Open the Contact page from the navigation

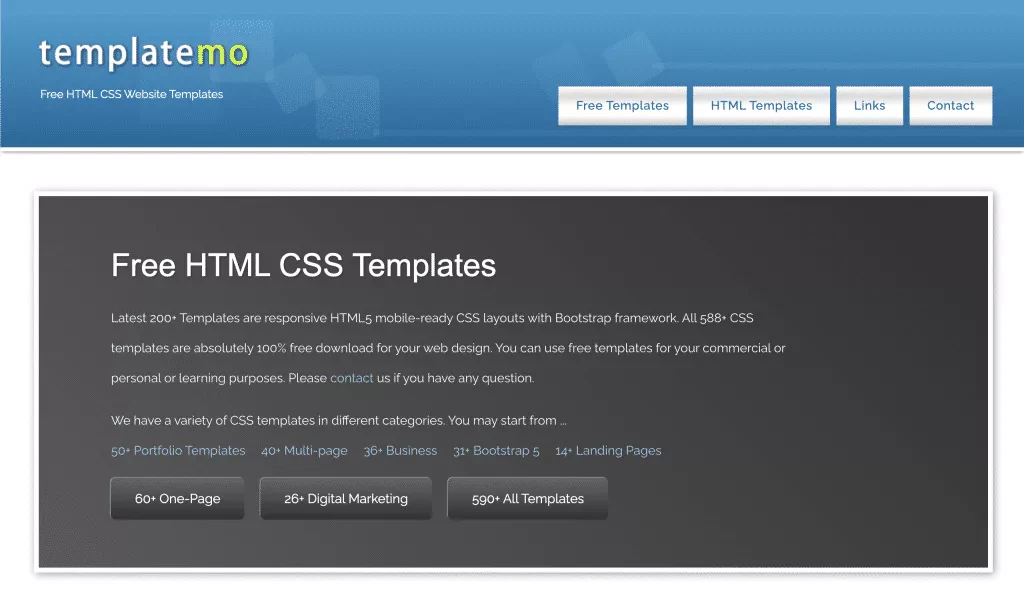pos(950,105)
